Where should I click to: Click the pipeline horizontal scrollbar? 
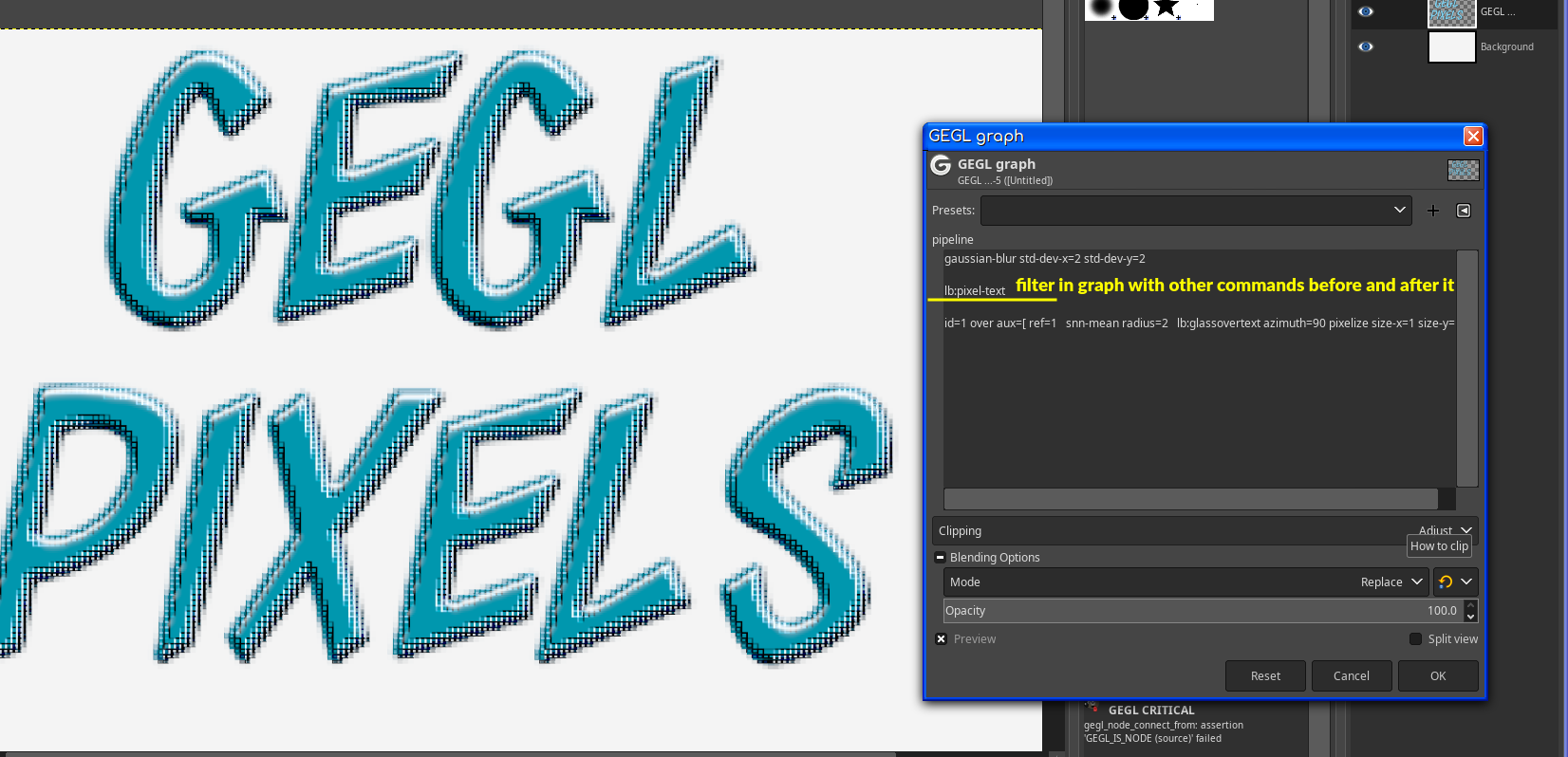(x=1191, y=500)
